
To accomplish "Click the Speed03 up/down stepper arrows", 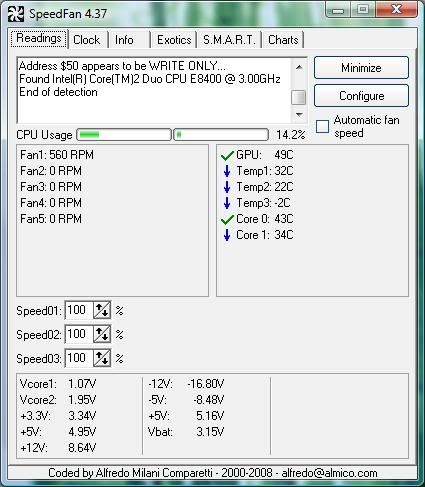I will pos(102,358).
